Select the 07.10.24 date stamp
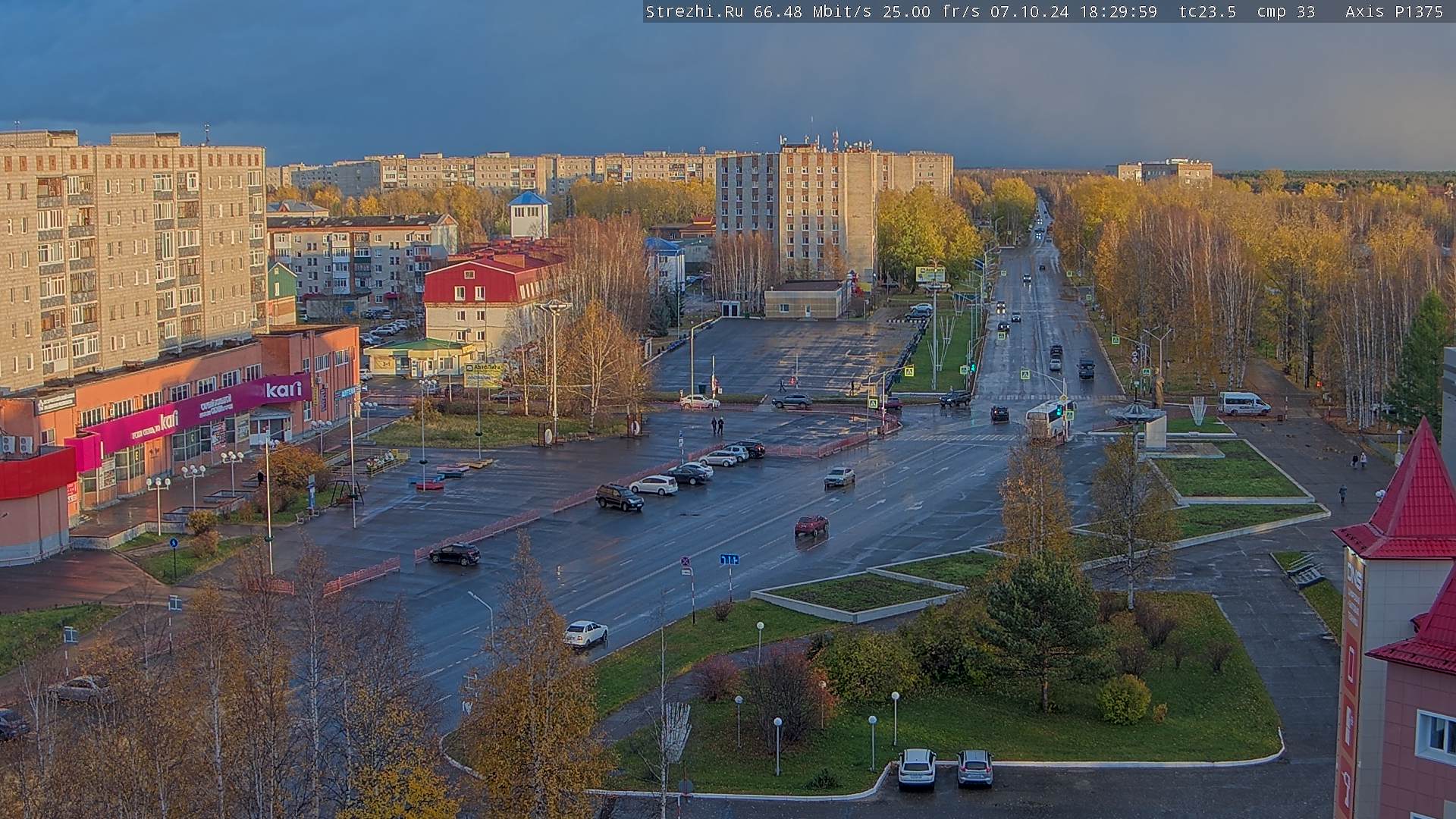 pos(1030,11)
